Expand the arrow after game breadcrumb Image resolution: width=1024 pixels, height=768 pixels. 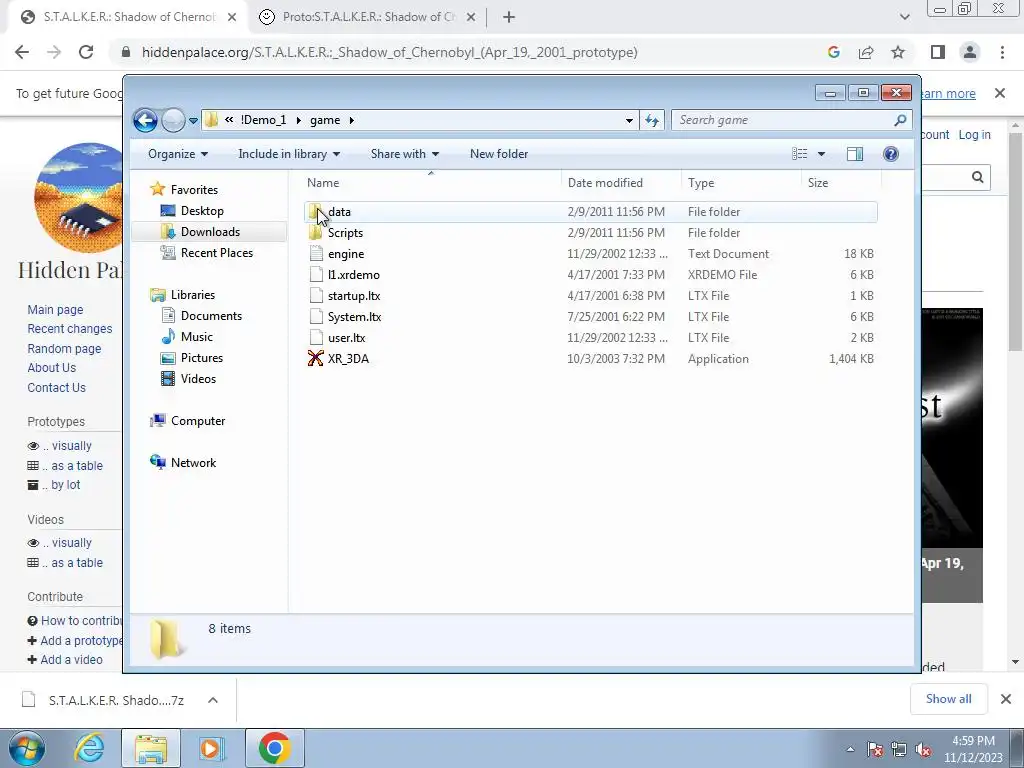click(x=351, y=120)
